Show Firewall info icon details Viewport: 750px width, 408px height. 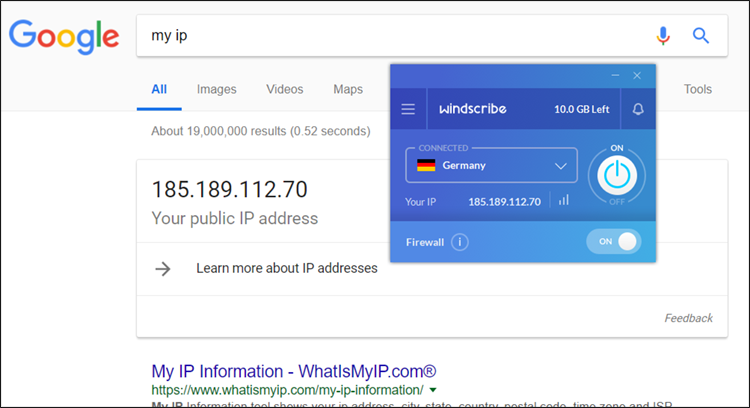(x=460, y=242)
